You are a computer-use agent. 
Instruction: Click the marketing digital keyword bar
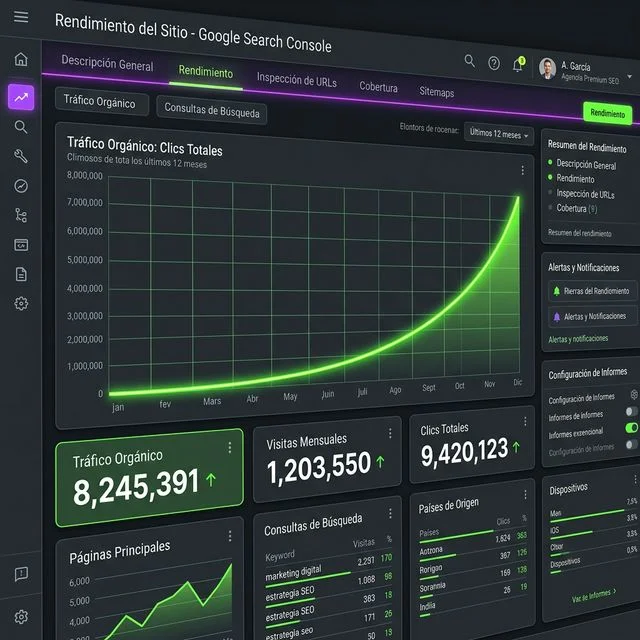pos(308,580)
